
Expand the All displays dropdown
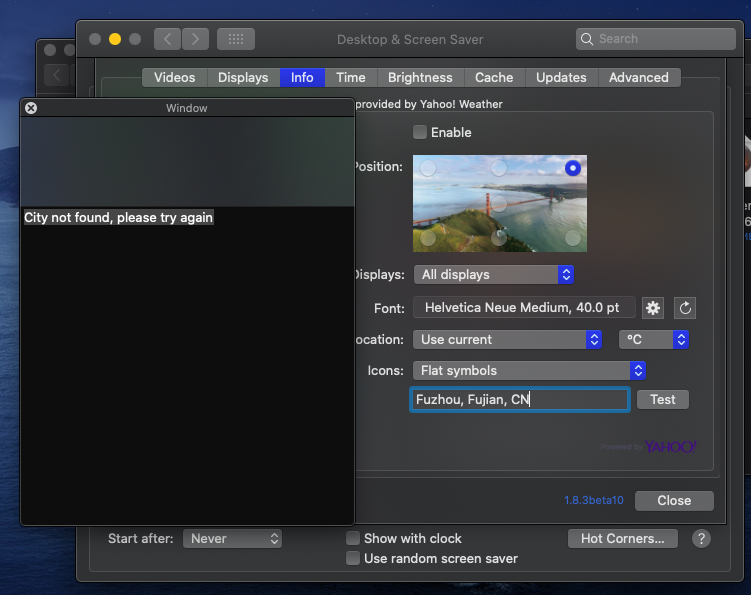coord(494,275)
